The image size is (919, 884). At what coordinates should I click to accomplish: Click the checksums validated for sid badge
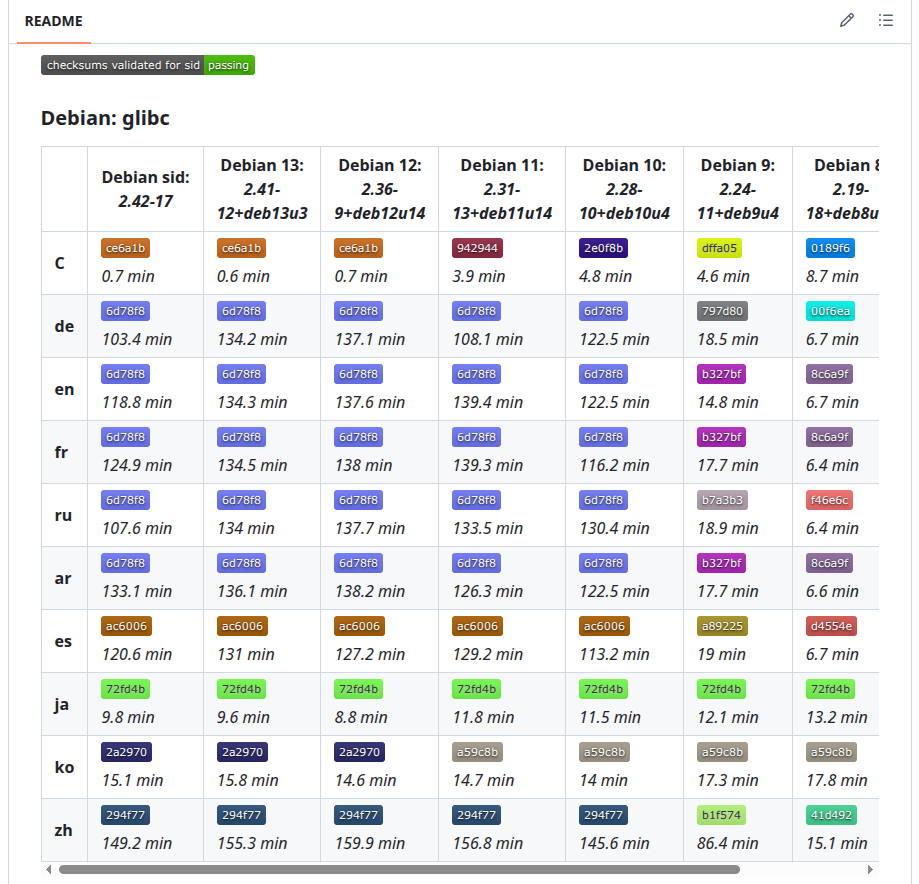(148, 65)
